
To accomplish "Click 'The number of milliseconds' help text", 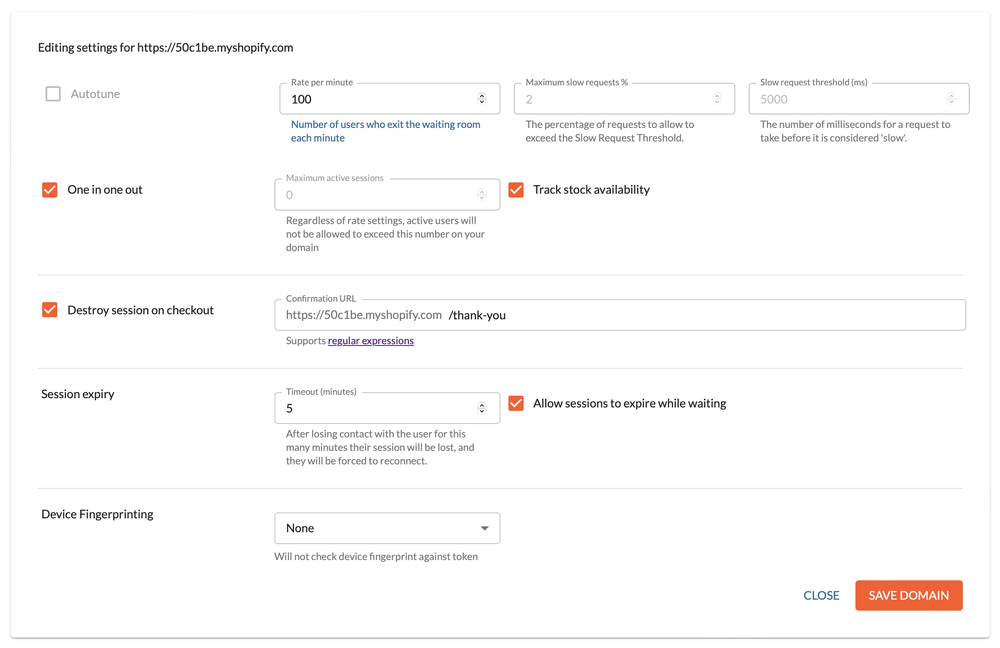I will point(855,131).
